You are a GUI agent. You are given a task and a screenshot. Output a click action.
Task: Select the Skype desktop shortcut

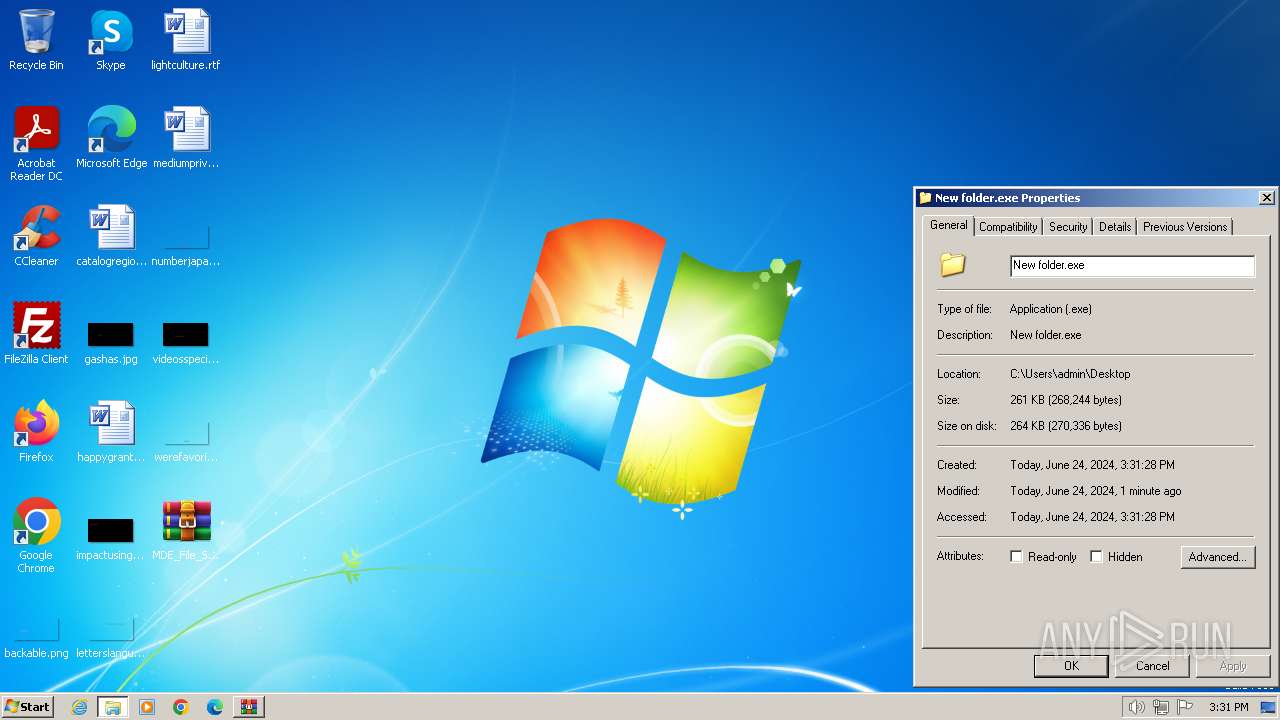coord(111,40)
